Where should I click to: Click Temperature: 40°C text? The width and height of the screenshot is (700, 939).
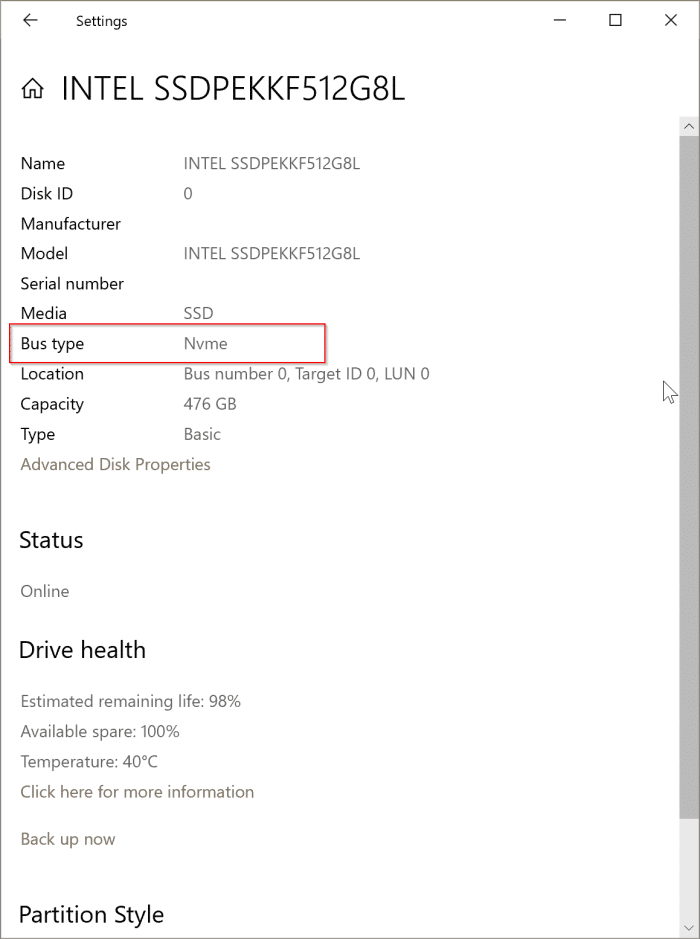89,762
